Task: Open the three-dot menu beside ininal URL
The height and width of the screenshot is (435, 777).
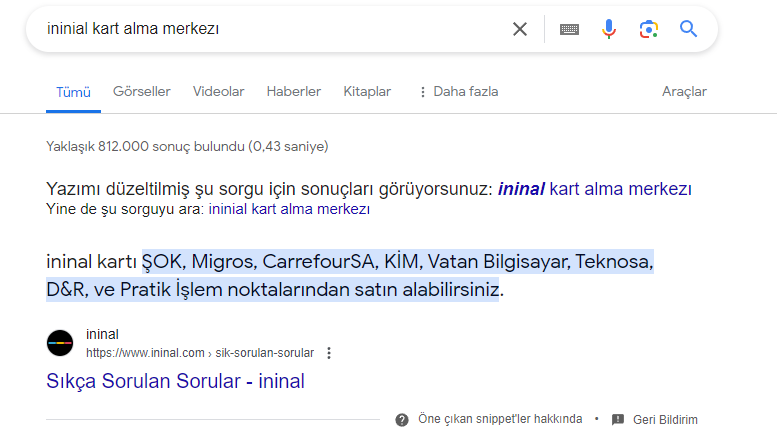Action: click(329, 353)
